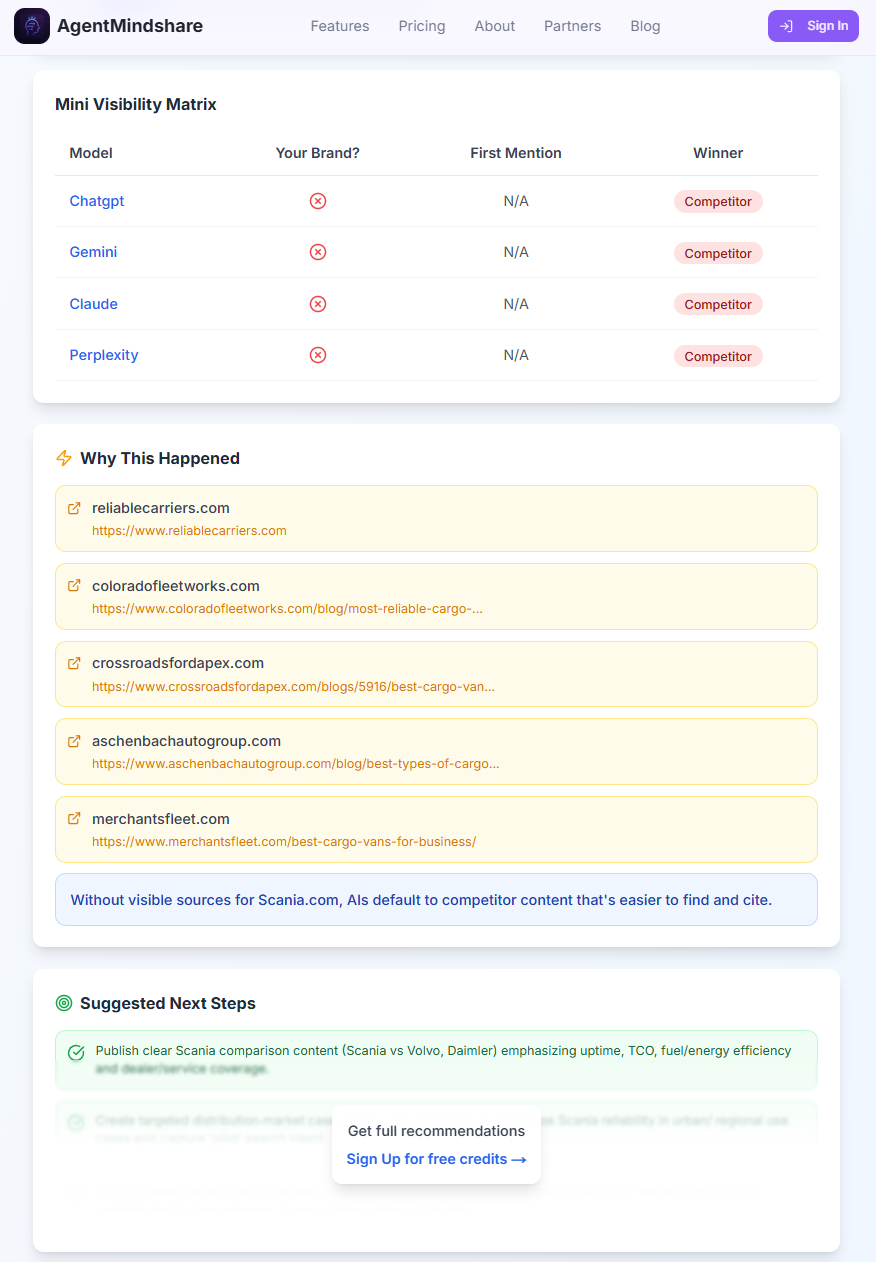Click red X icon in Chatgpt row

(x=318, y=201)
